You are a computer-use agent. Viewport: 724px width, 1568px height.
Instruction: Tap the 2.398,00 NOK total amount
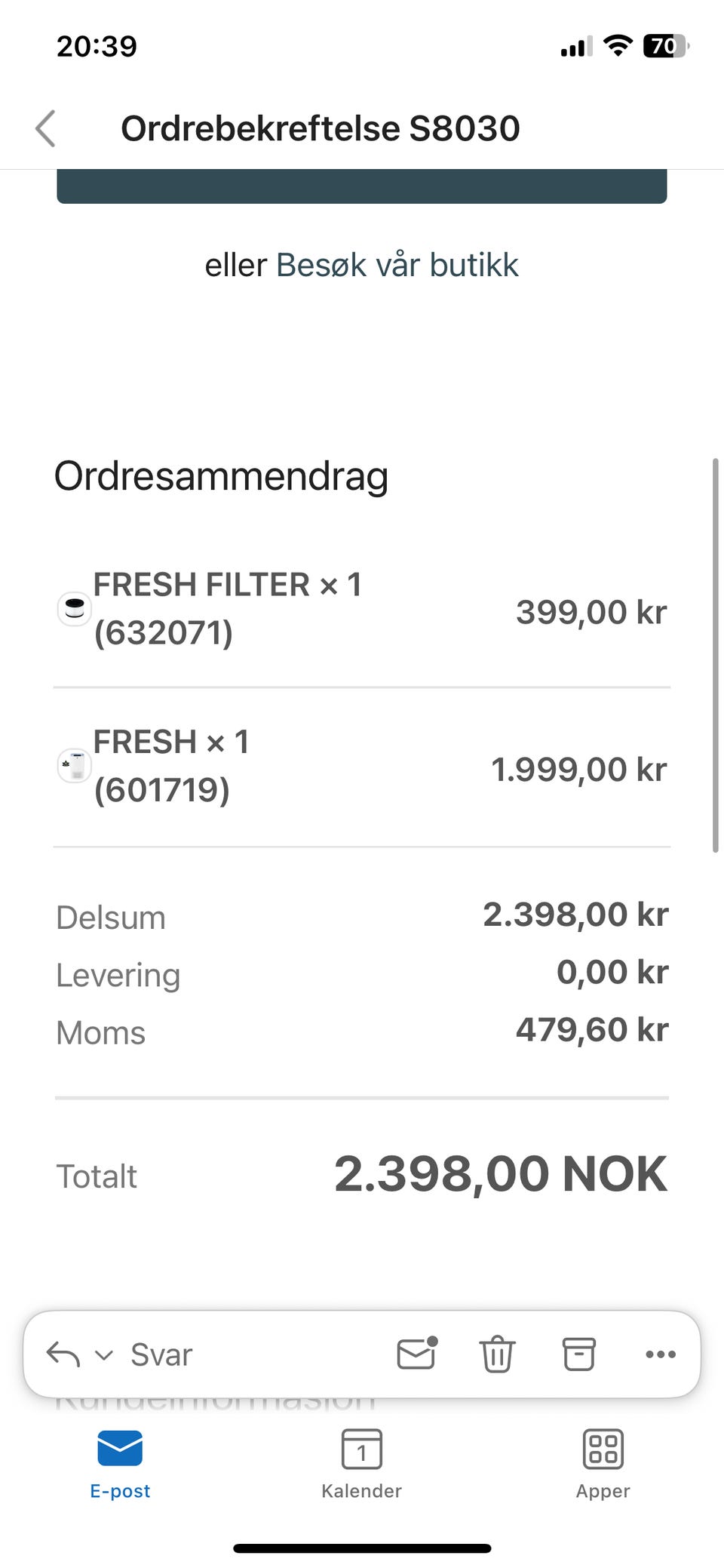[500, 1174]
